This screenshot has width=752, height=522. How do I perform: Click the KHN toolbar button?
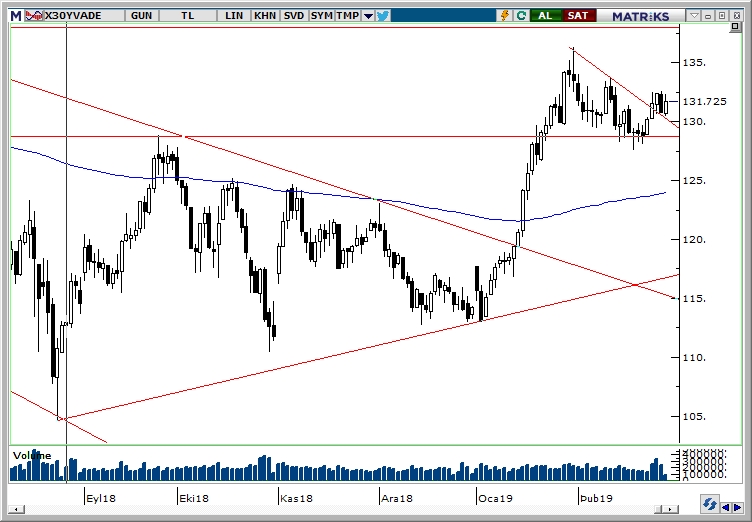265,16
